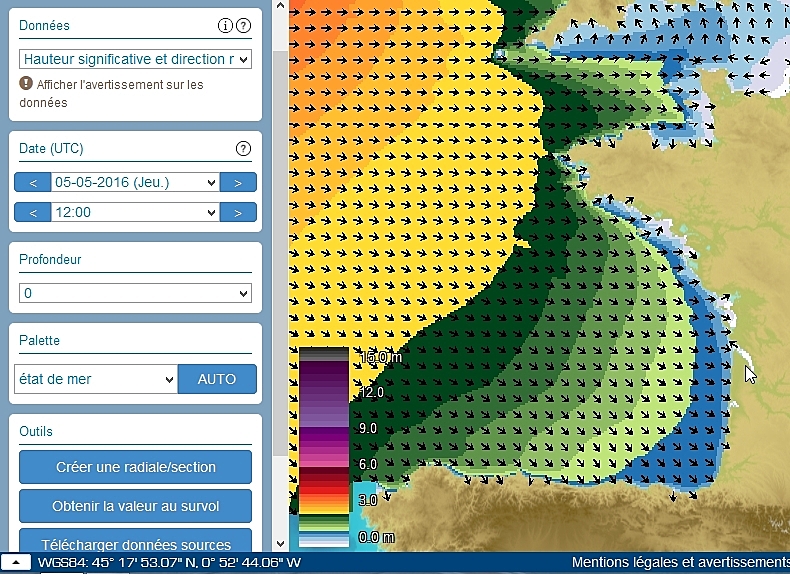This screenshot has width=790, height=574.
Task: Click the sidebar scrollbar up arrow
Action: pos(281,6)
